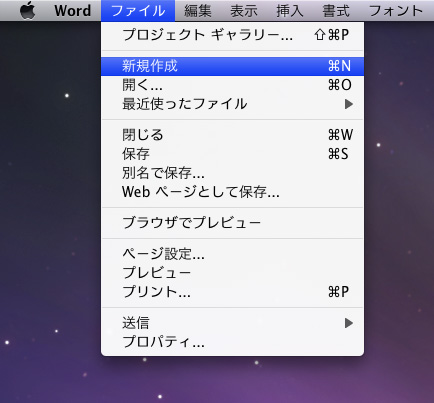Open the 挿入 menu

[290, 10]
